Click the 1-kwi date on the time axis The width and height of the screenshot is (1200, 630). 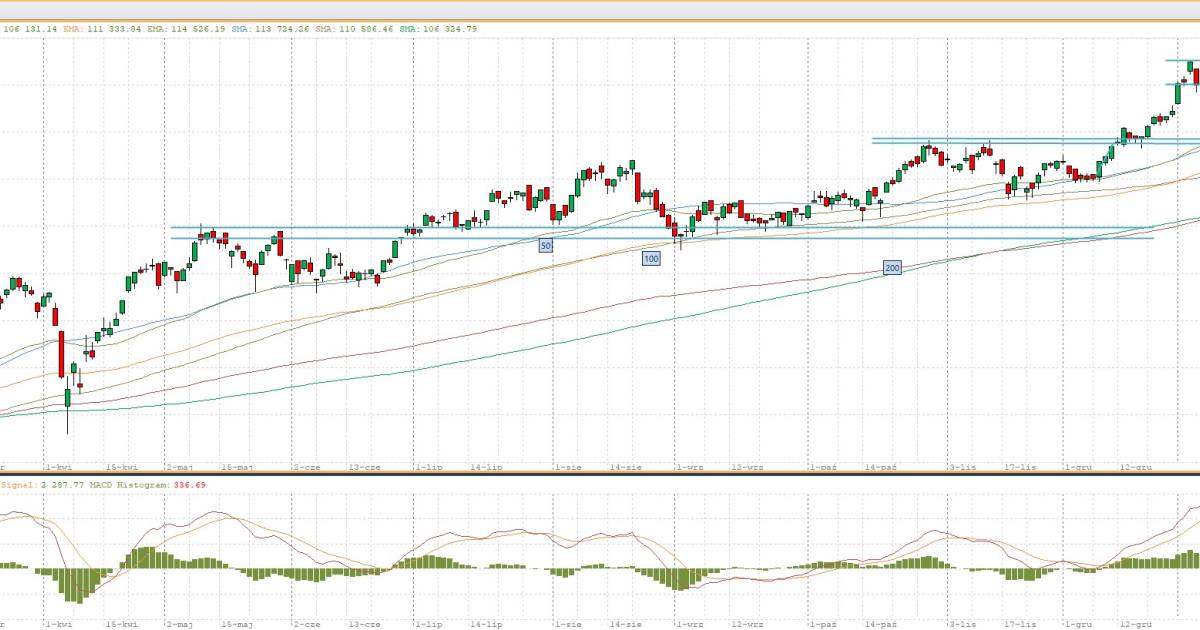click(x=57, y=467)
